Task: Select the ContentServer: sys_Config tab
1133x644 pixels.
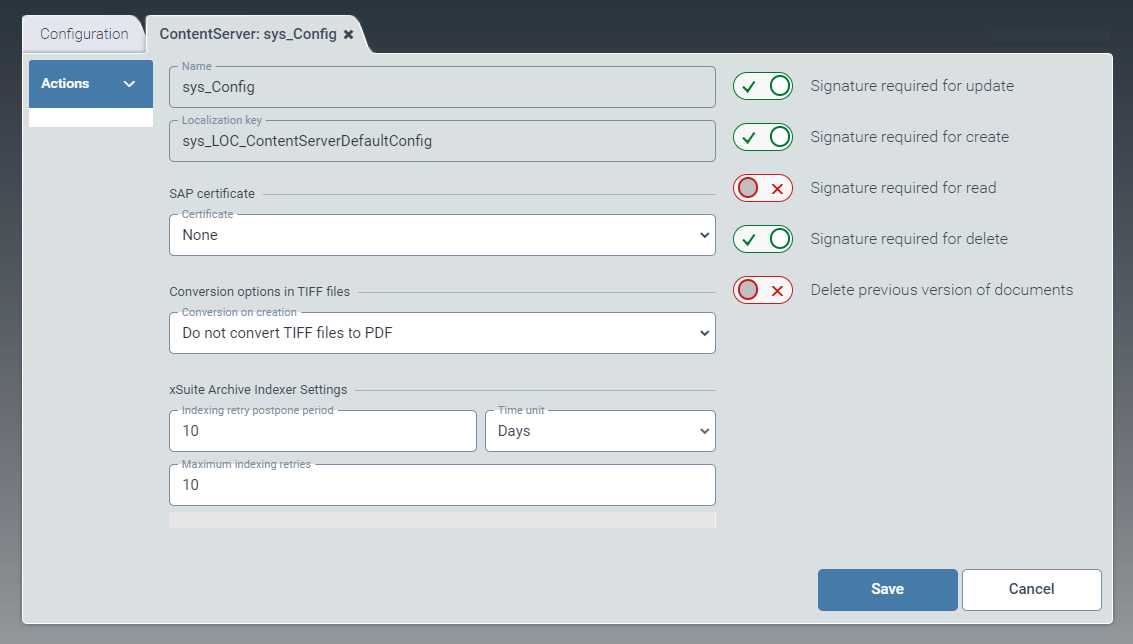Action: click(248, 34)
